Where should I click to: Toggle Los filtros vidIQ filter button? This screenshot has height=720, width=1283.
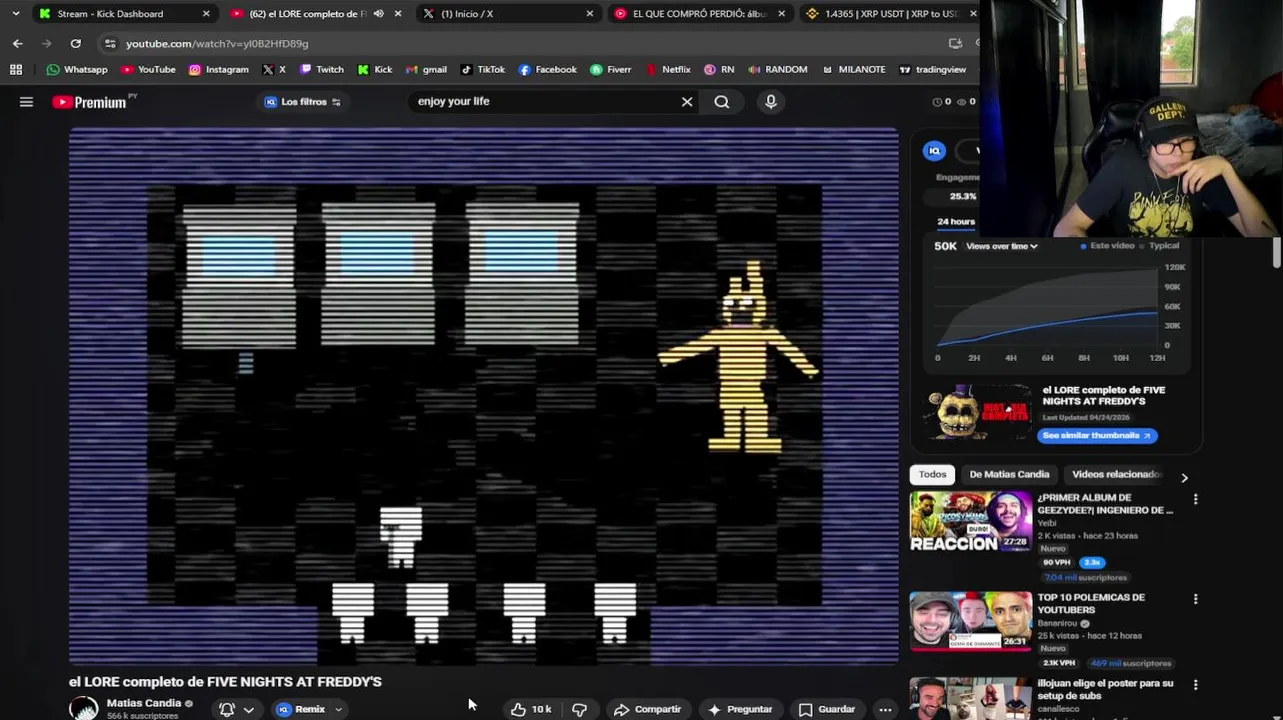click(302, 102)
